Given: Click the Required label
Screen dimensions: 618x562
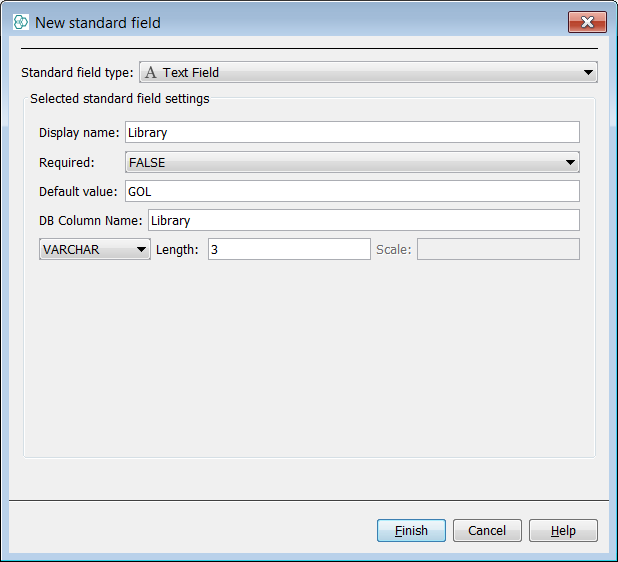Looking at the screenshot, I should point(67,162).
